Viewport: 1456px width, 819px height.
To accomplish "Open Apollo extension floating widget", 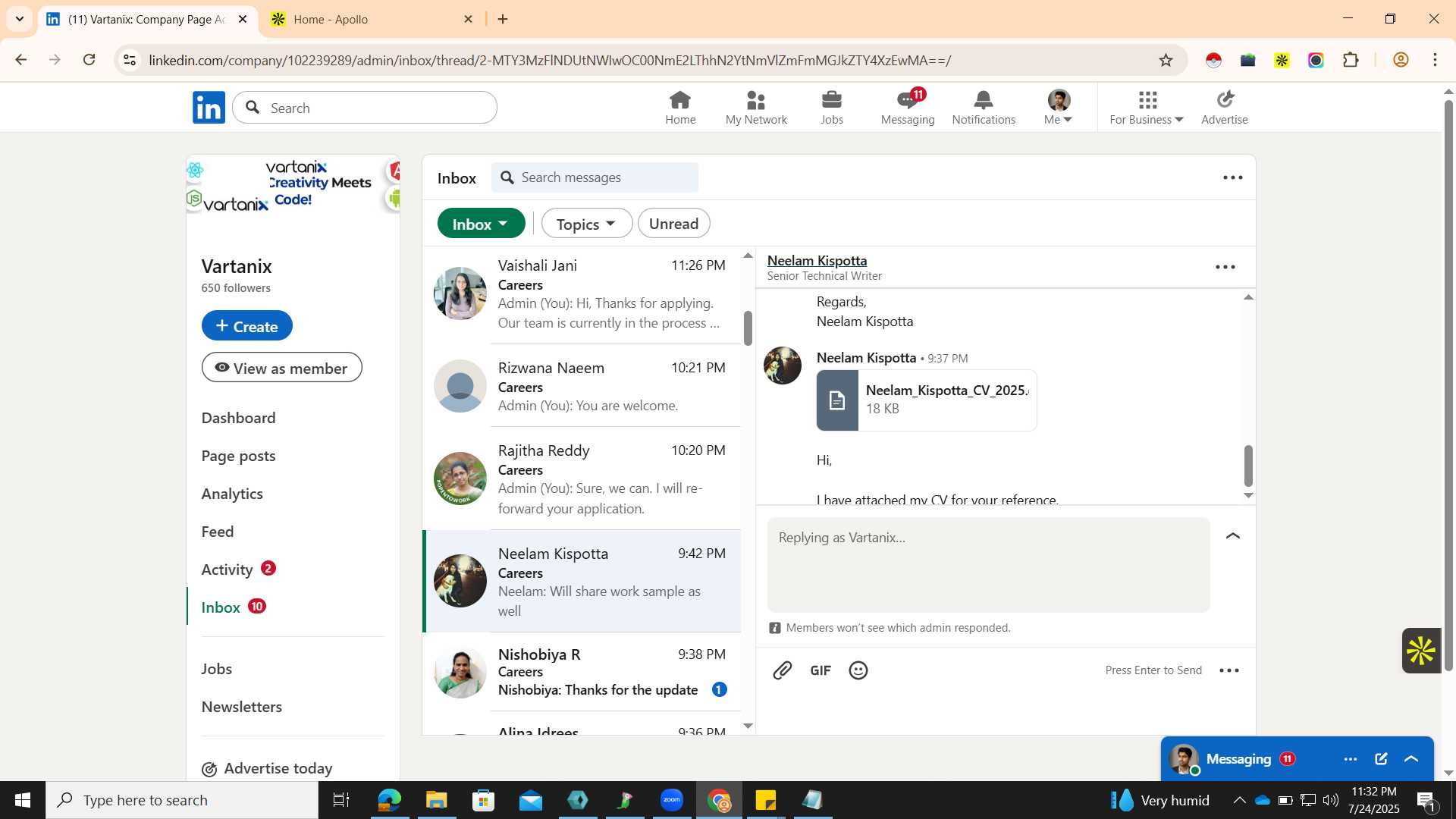I will [x=1421, y=651].
